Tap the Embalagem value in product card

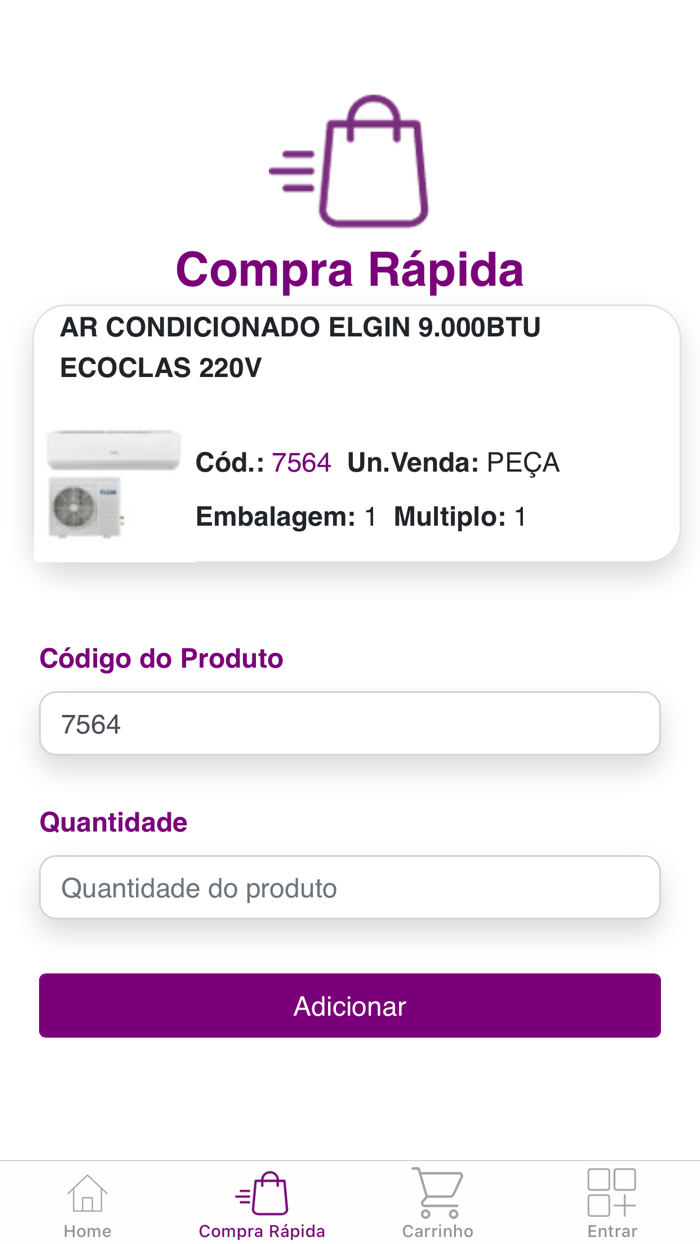tap(370, 517)
